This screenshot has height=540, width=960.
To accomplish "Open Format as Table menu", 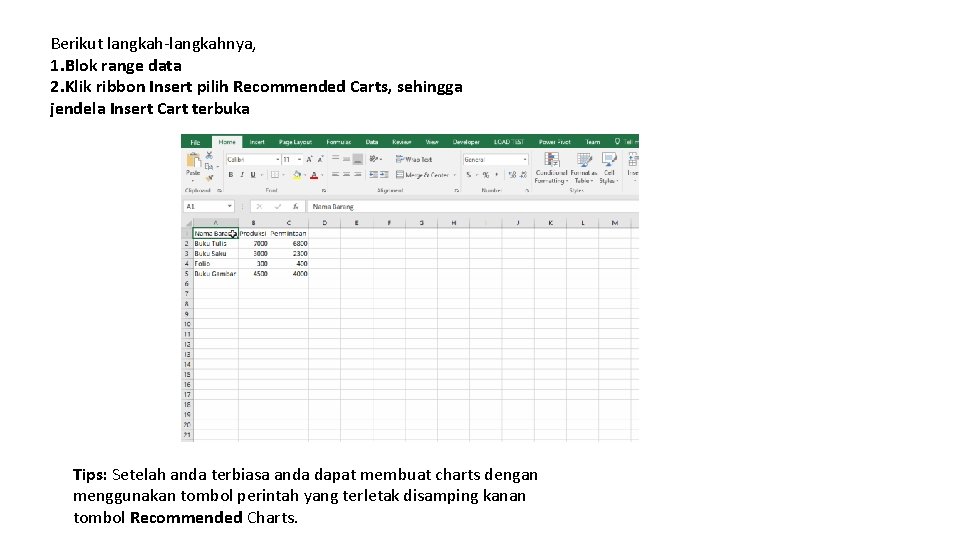I will click(583, 168).
